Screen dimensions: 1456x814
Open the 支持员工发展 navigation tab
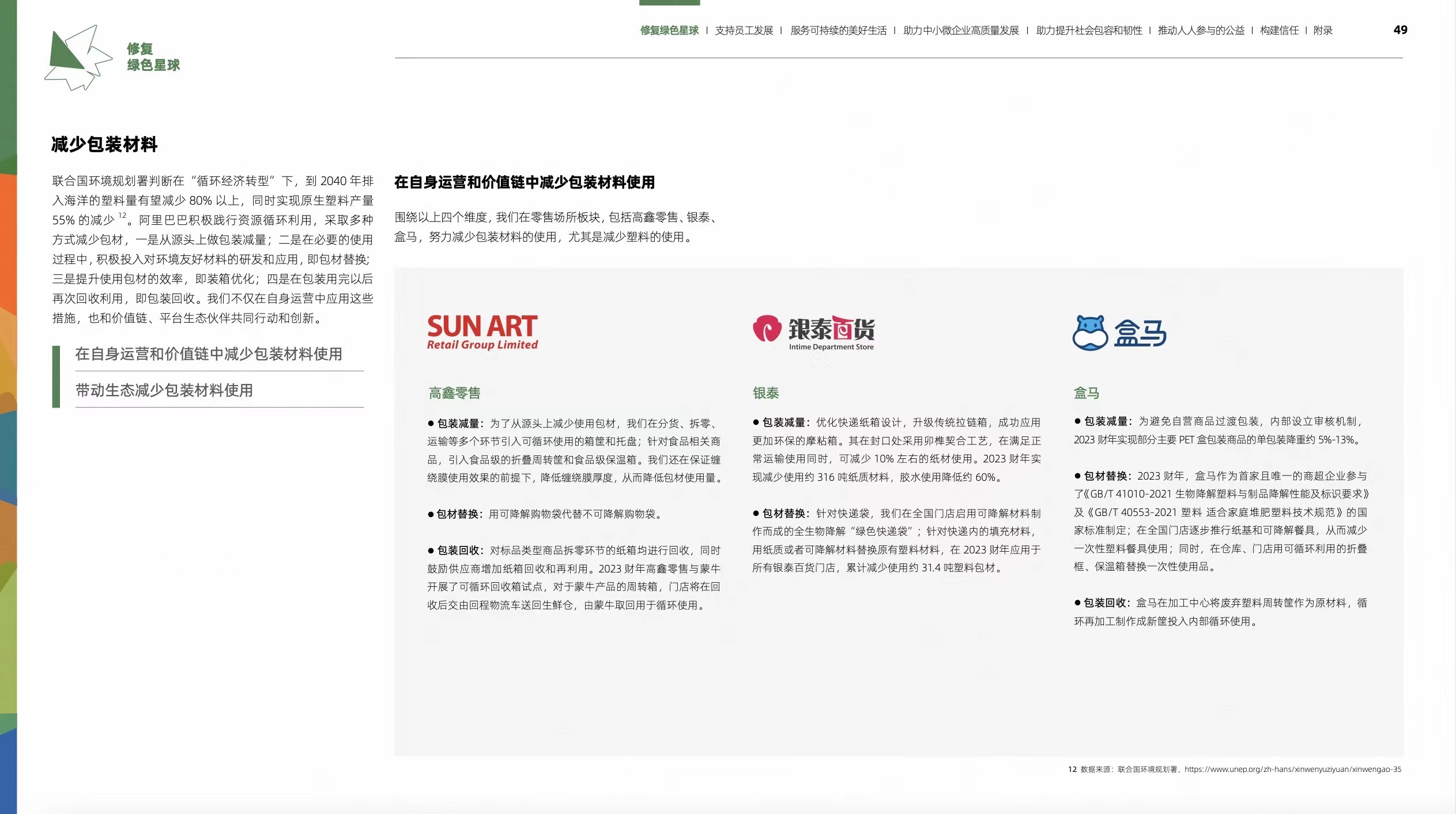point(744,31)
